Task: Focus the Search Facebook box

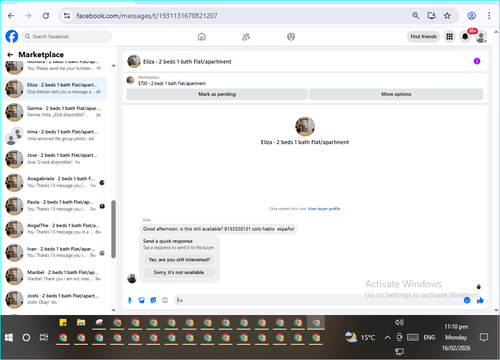Action: click(x=67, y=36)
